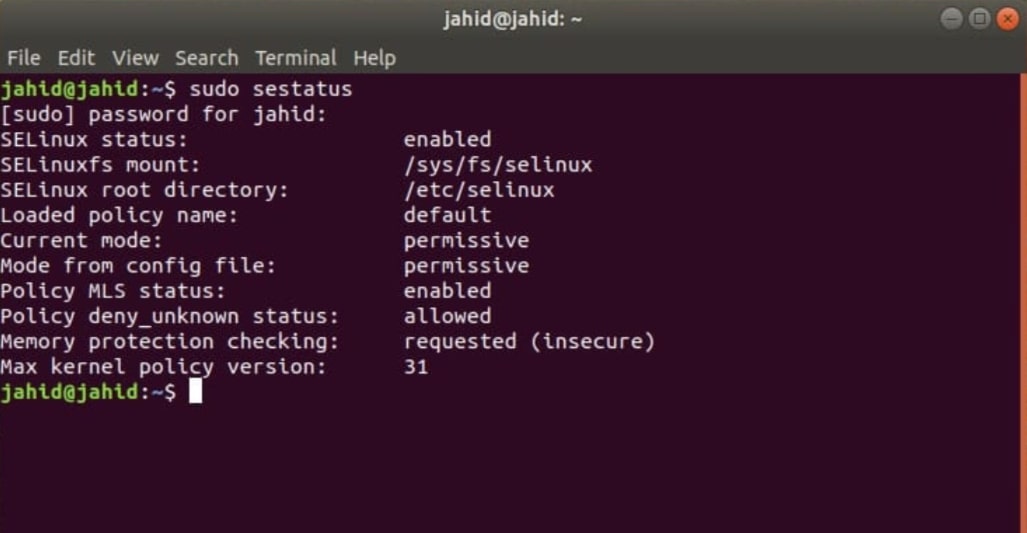Viewport: 1027px width, 533px height.
Task: Click the jahid@jahid title bar text
Action: (513, 19)
